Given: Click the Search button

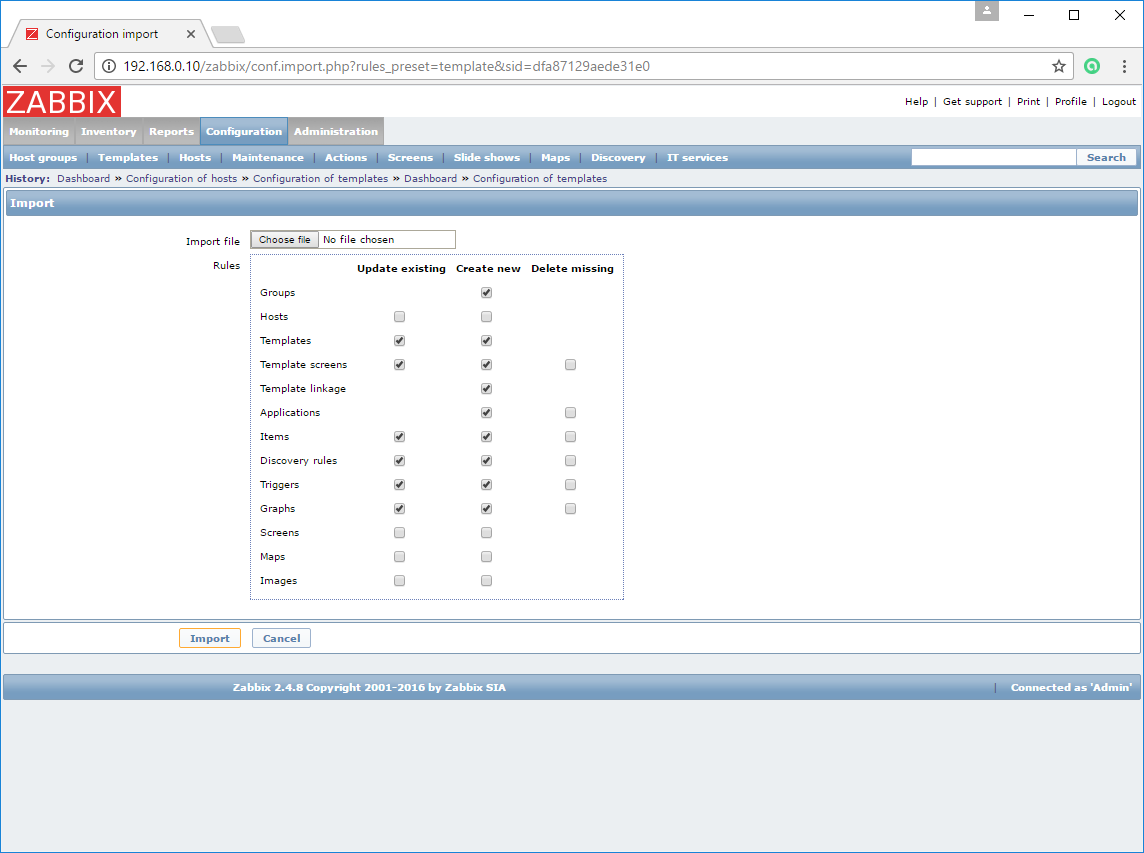Looking at the screenshot, I should click(x=1106, y=158).
